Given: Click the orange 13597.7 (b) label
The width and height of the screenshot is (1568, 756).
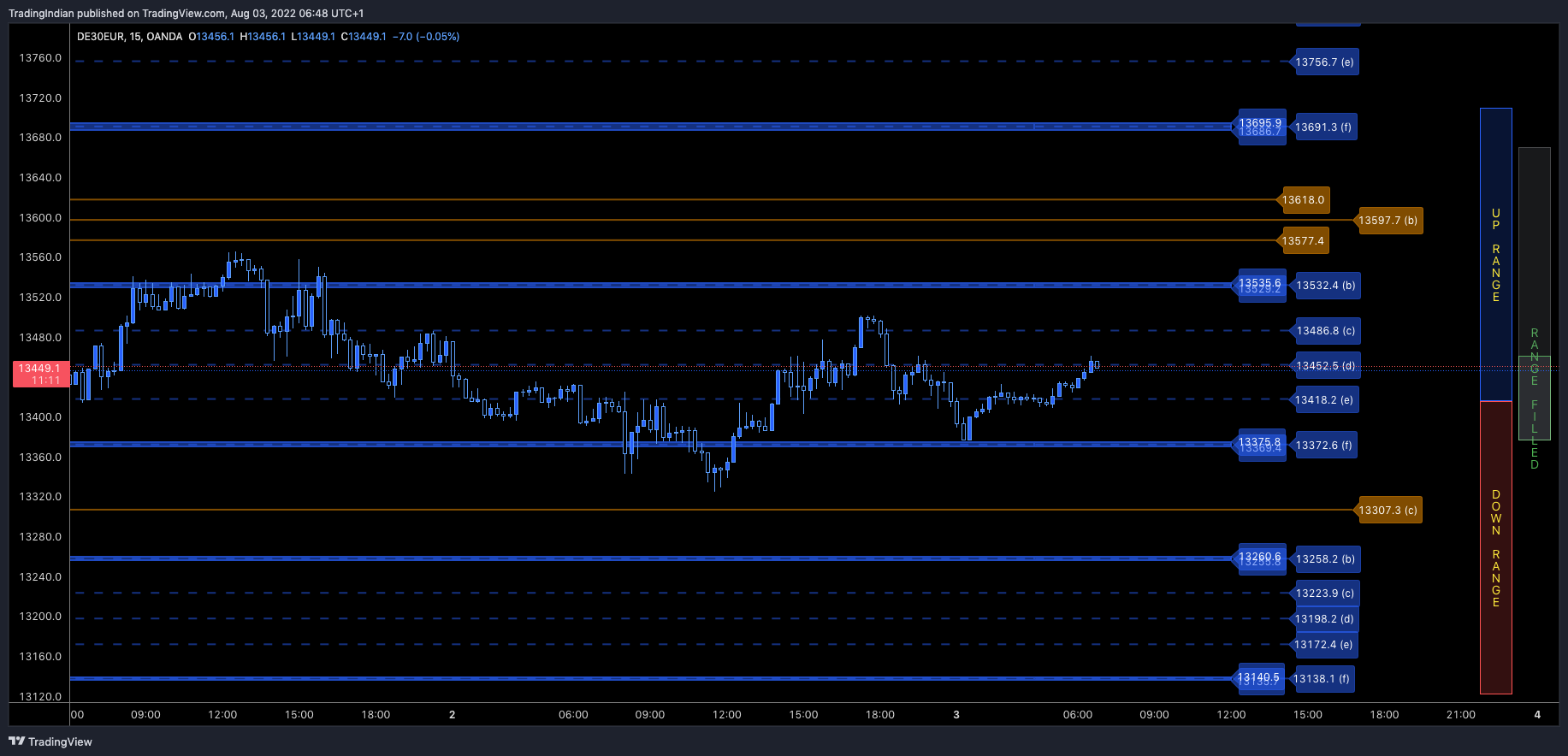Looking at the screenshot, I should [x=1388, y=221].
